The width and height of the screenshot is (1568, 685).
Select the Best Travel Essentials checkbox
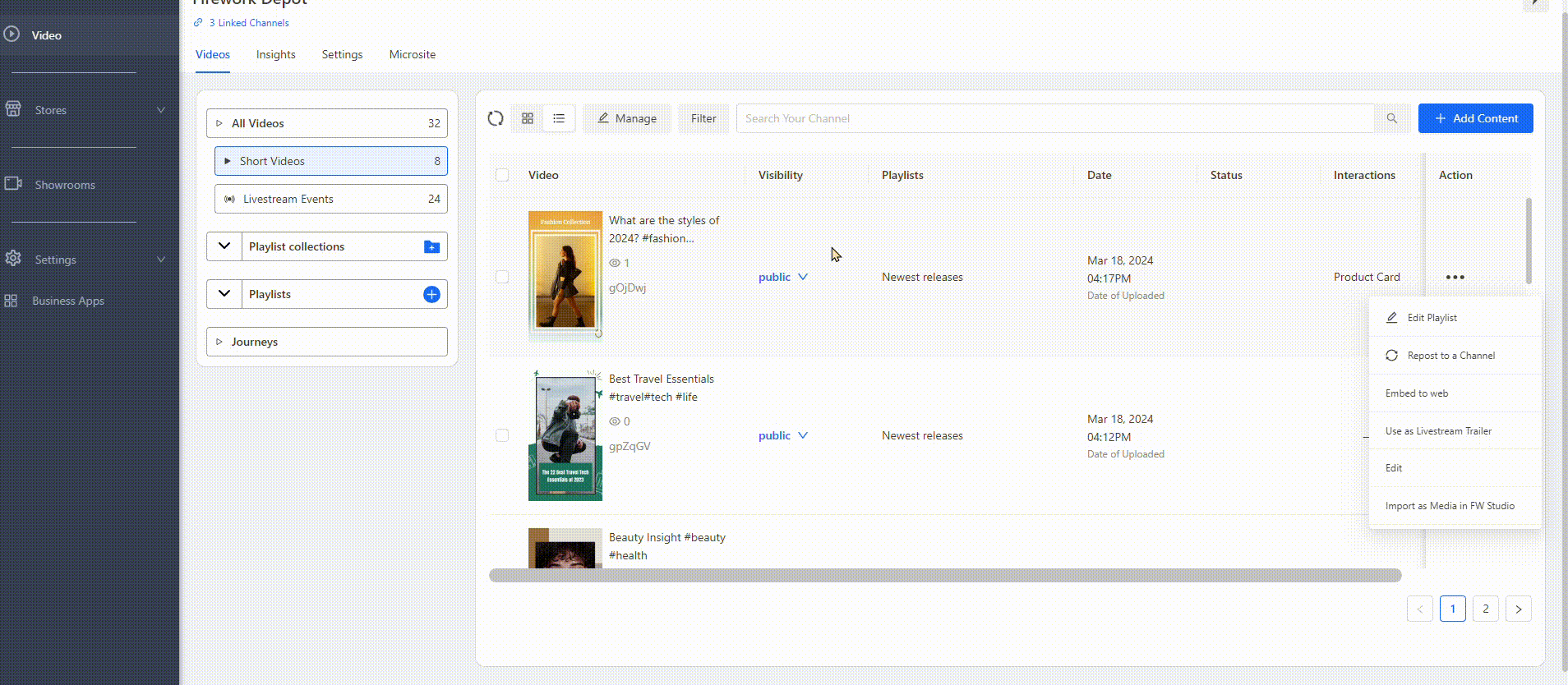coord(502,435)
